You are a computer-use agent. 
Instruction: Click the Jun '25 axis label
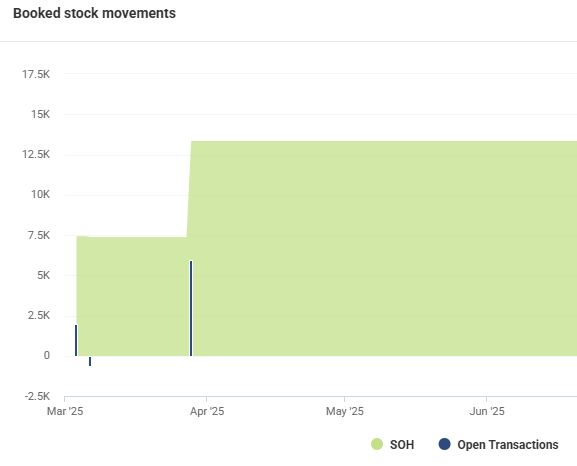click(x=486, y=411)
